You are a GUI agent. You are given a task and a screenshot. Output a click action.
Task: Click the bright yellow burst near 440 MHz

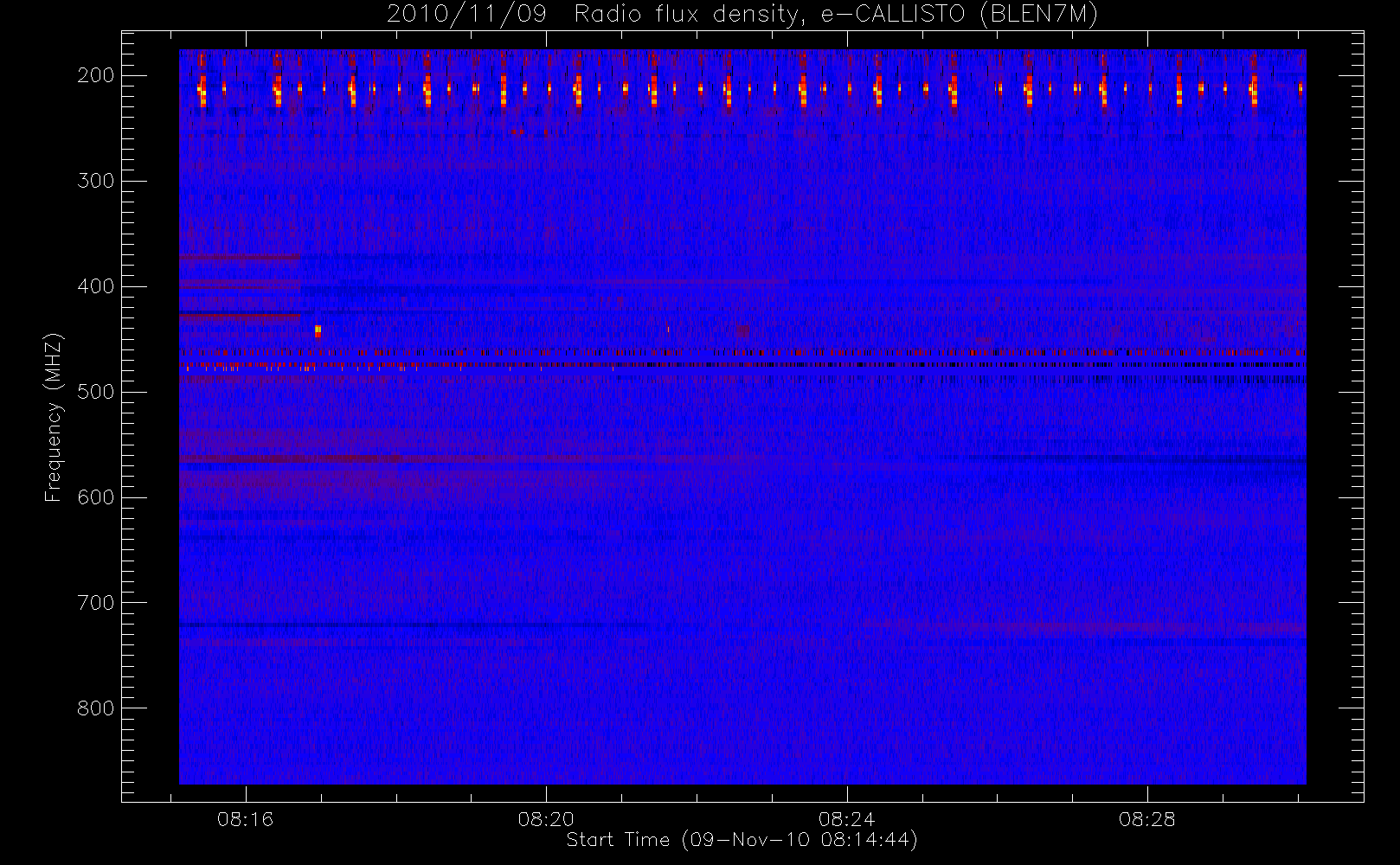pos(318,330)
